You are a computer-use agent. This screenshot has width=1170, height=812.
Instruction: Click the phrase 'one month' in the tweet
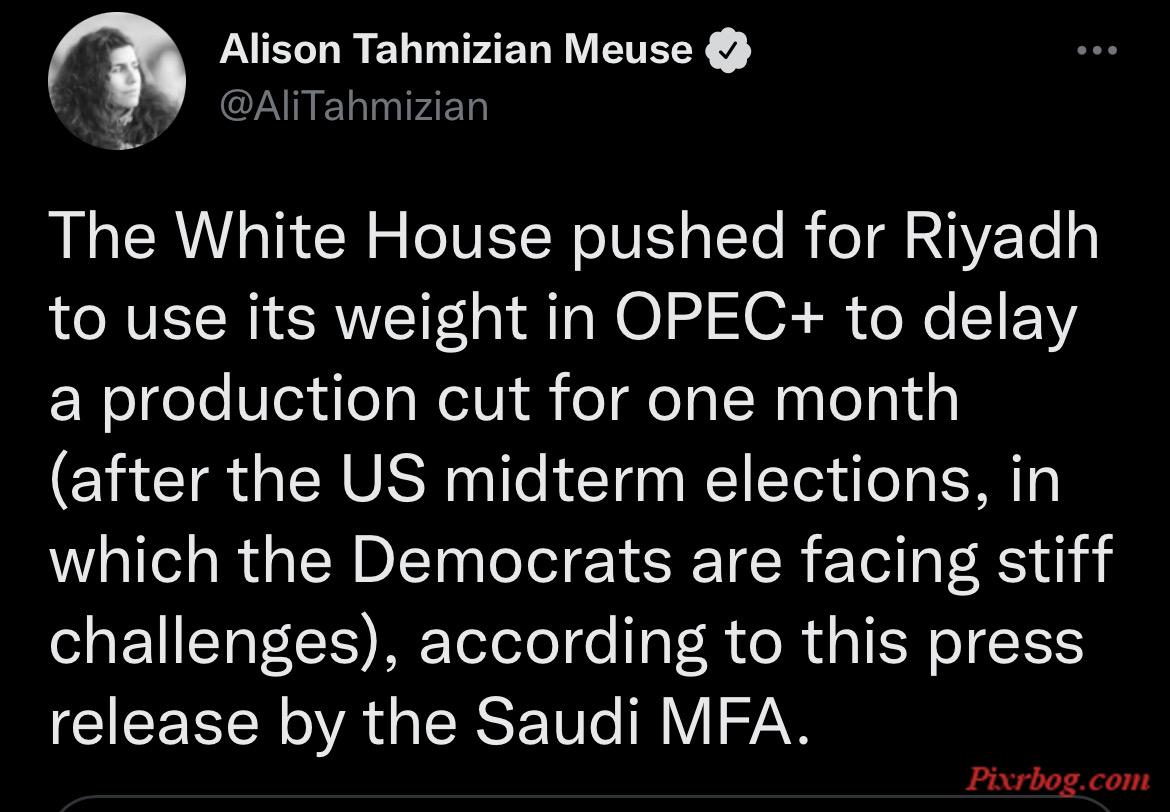803,398
